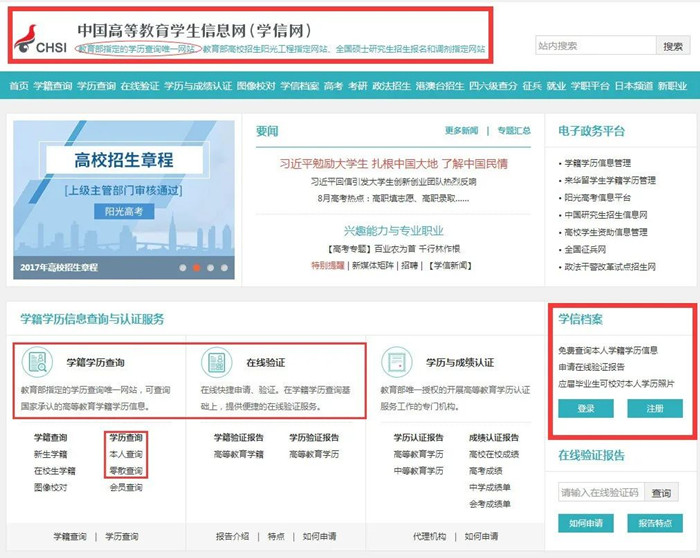This screenshot has height=558, width=700.
Task: Open 学职平台 navigation item
Action: (x=590, y=86)
